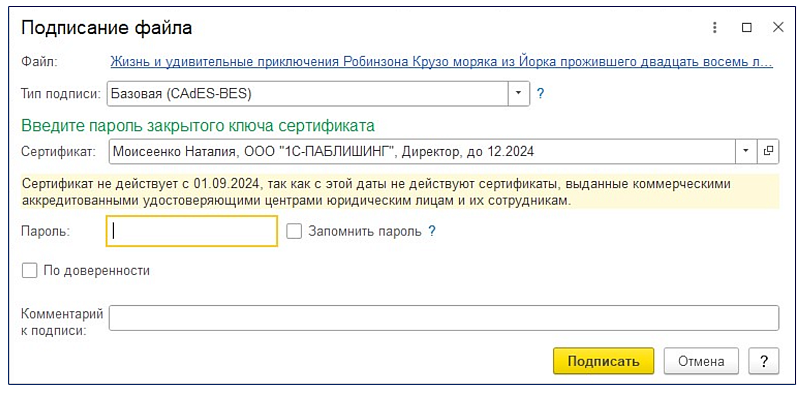
Task: Enable the Запомнить пароль checkbox
Action: [294, 231]
